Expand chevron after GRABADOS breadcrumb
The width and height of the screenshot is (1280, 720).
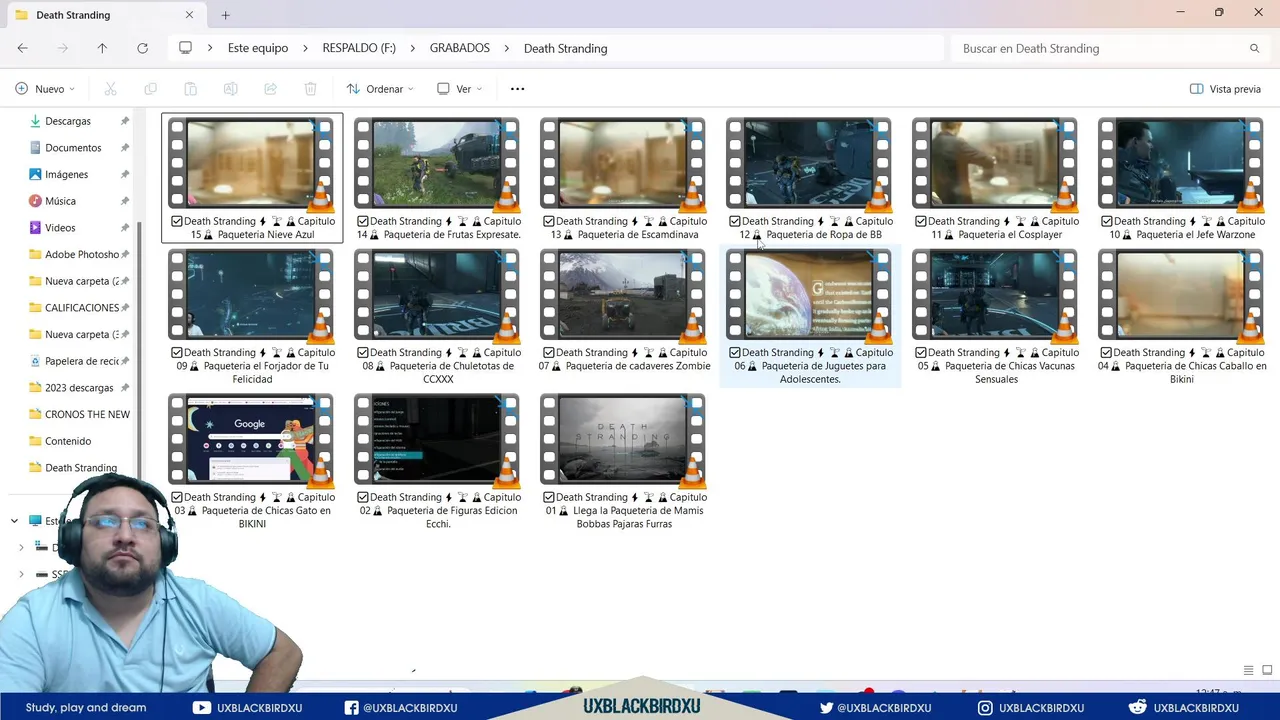[507, 48]
